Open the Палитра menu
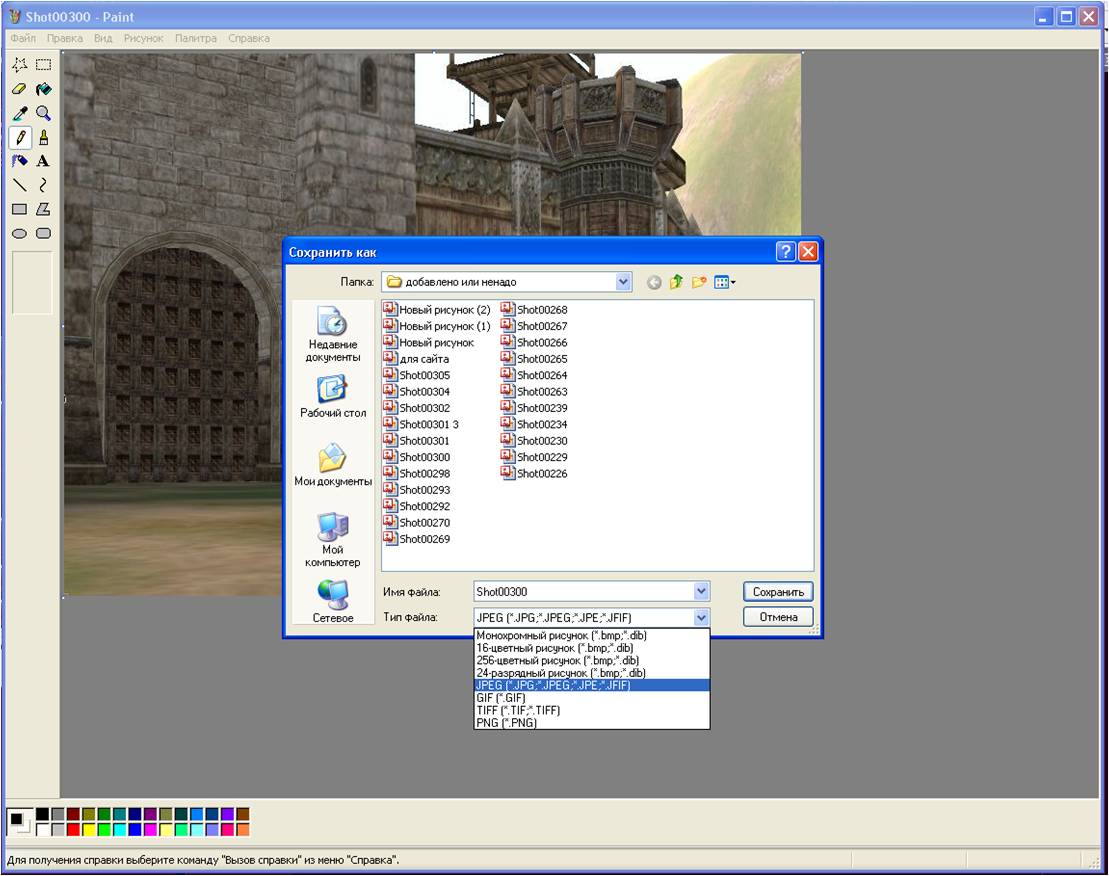This screenshot has height=876, width=1109. [x=196, y=38]
